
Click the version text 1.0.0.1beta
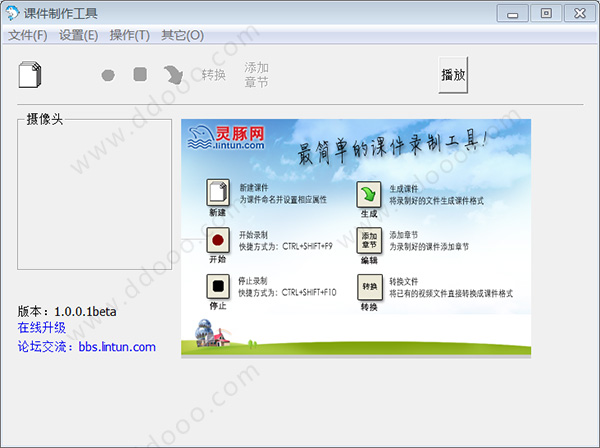(85, 311)
